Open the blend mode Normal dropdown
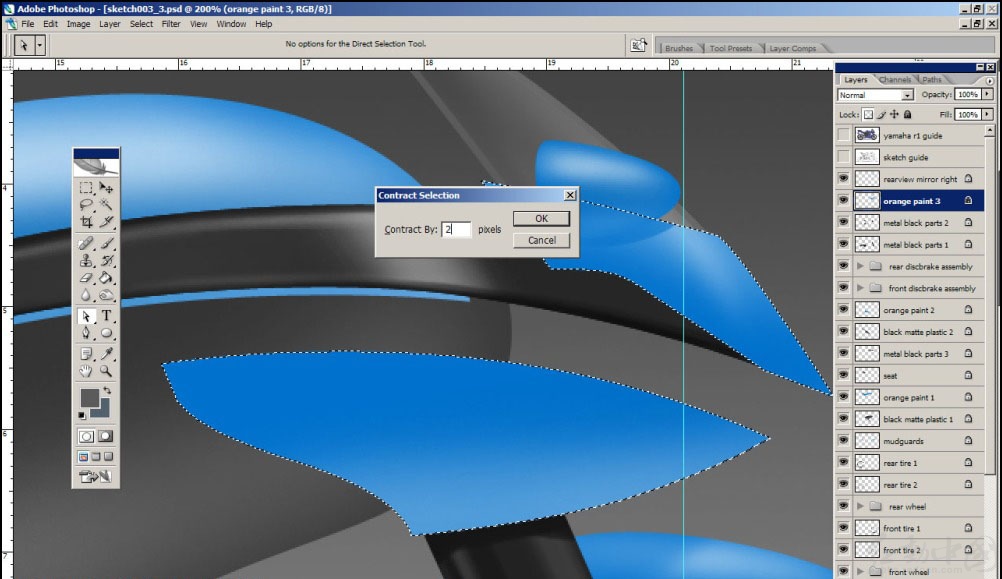Viewport: 1002px width, 579px height. 875,95
